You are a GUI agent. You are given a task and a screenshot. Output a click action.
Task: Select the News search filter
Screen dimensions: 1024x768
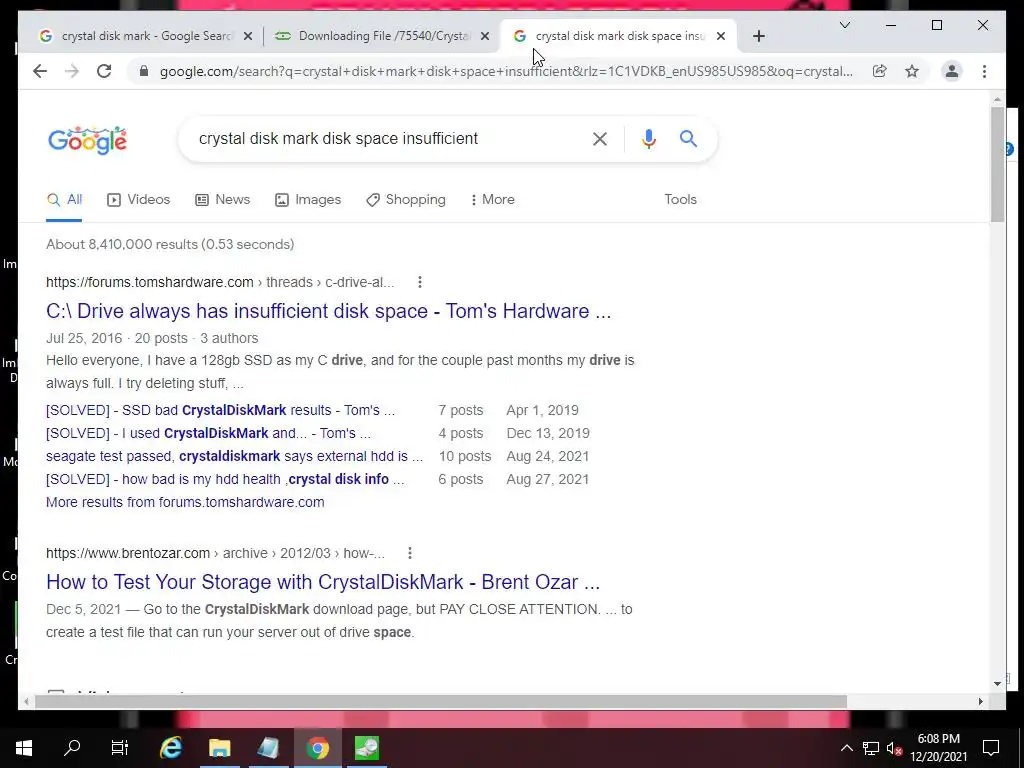click(x=223, y=199)
